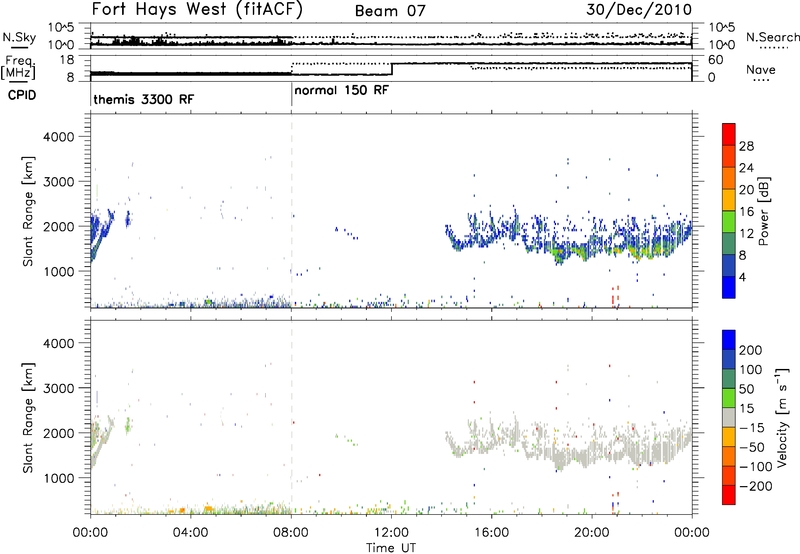Click the "normal 150 RF" CPID entry

point(341,90)
